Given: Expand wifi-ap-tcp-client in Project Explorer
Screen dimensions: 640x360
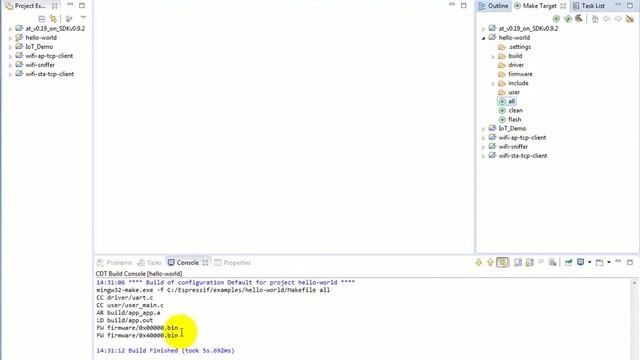Looking at the screenshot, I should click(x=10, y=56).
